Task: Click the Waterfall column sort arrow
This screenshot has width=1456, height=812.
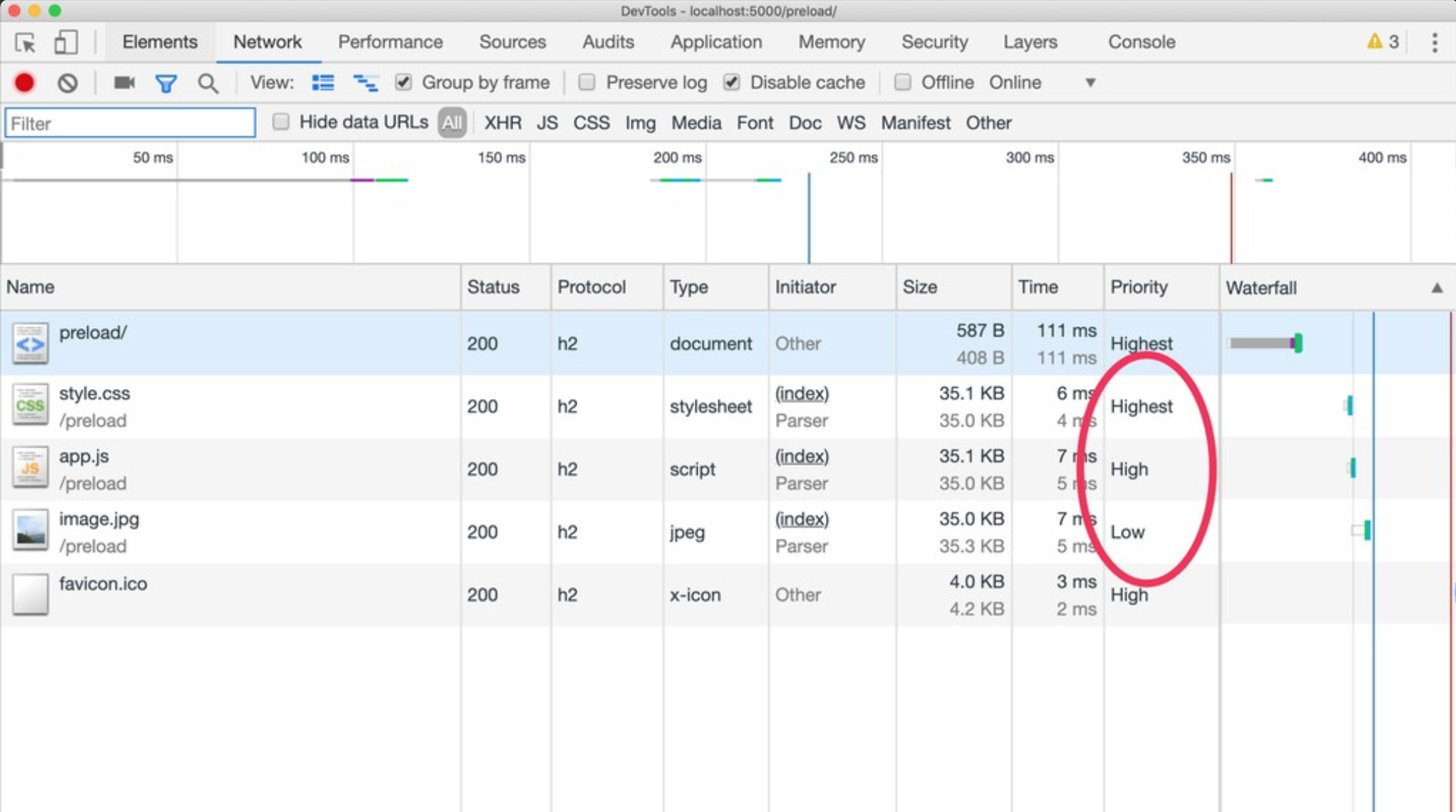Action: [x=1436, y=288]
